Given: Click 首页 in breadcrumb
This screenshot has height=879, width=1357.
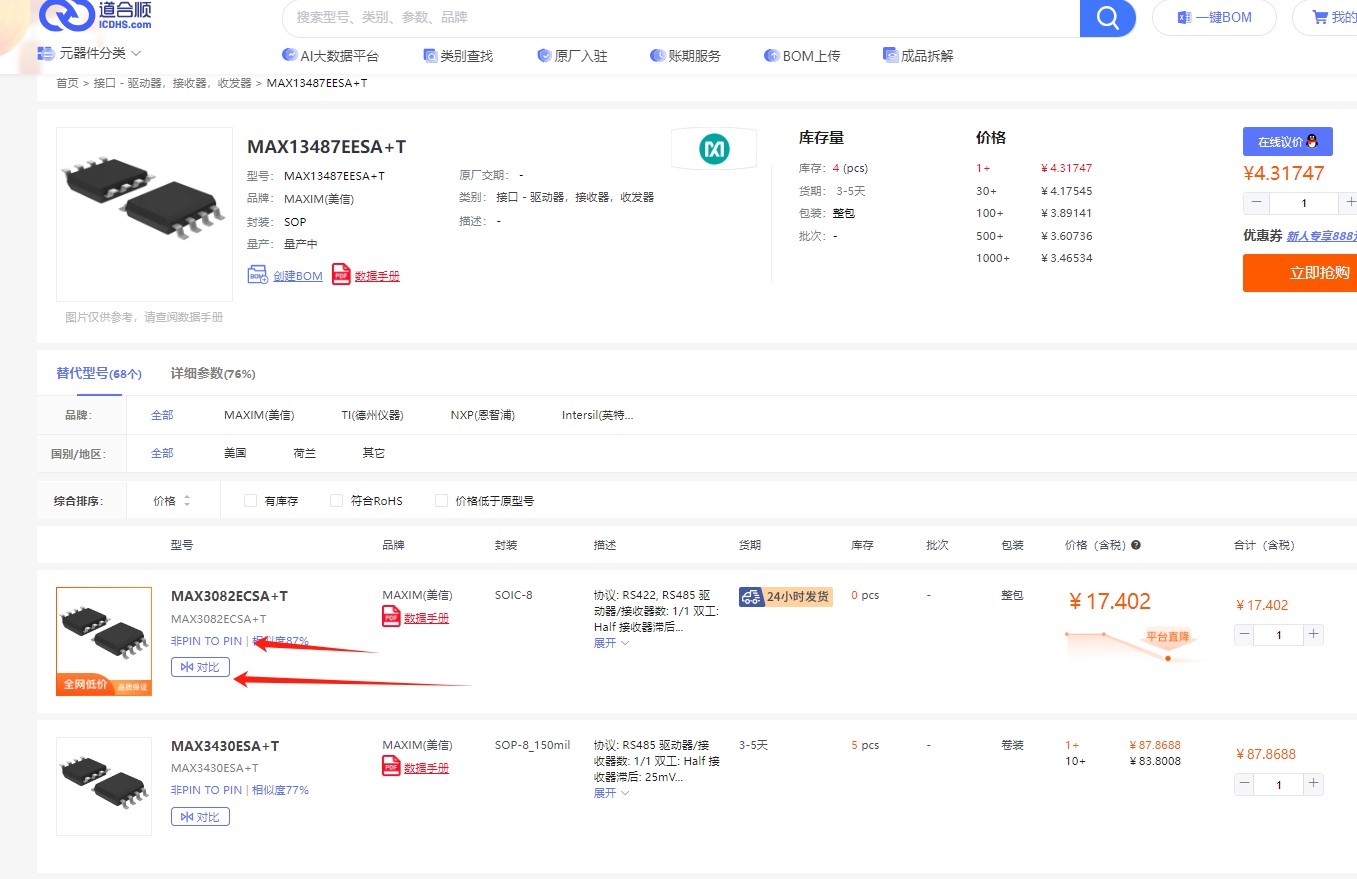Looking at the screenshot, I should [x=67, y=83].
